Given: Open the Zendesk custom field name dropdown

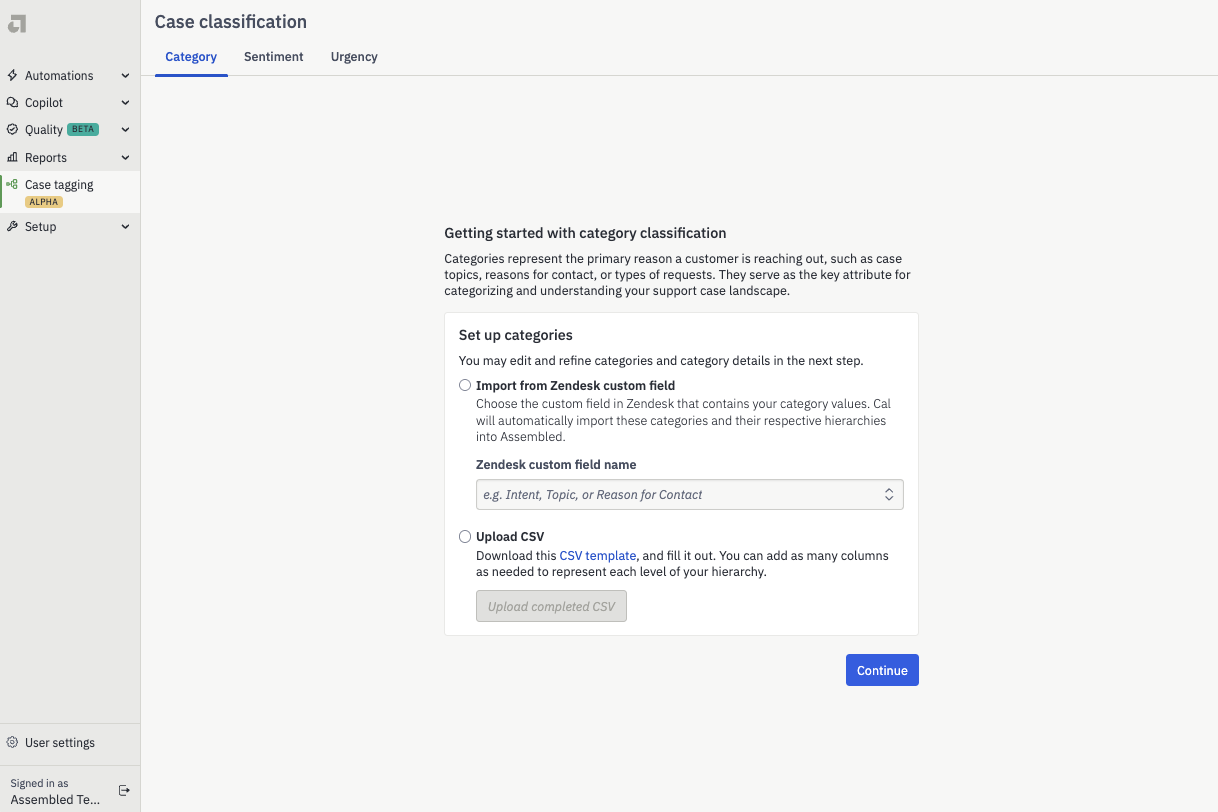Looking at the screenshot, I should pos(690,495).
